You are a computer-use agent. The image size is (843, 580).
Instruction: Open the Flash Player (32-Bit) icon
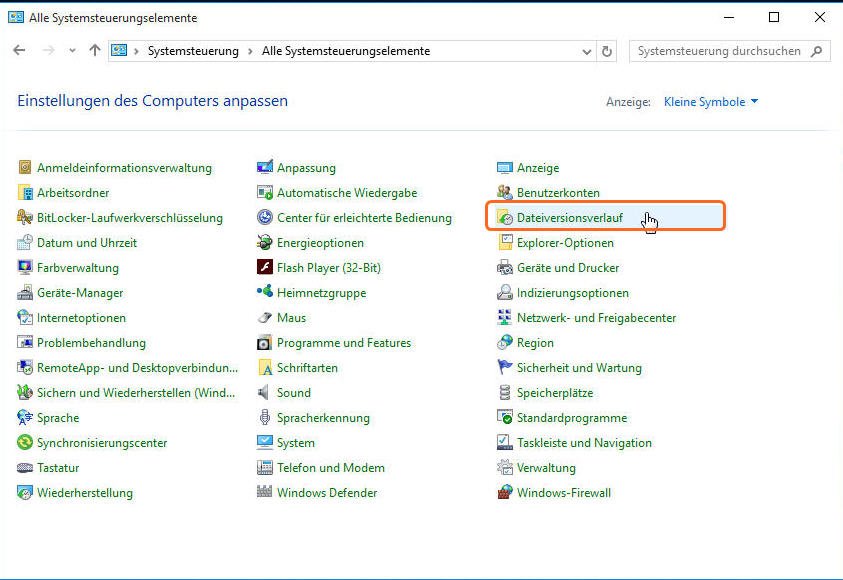[265, 268]
